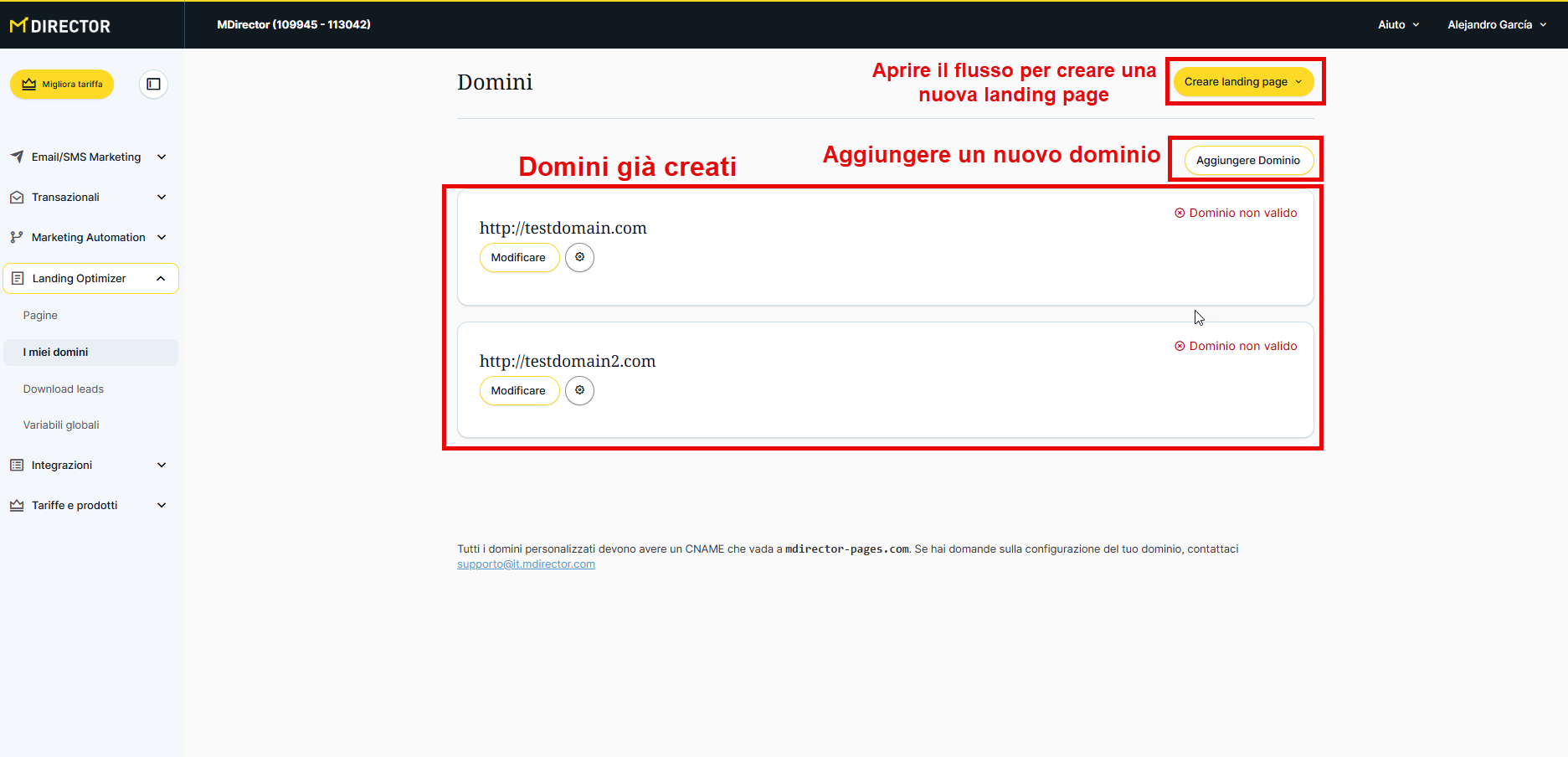
Task: Click the Migliora tariffa crown button
Action: pyautogui.click(x=62, y=84)
